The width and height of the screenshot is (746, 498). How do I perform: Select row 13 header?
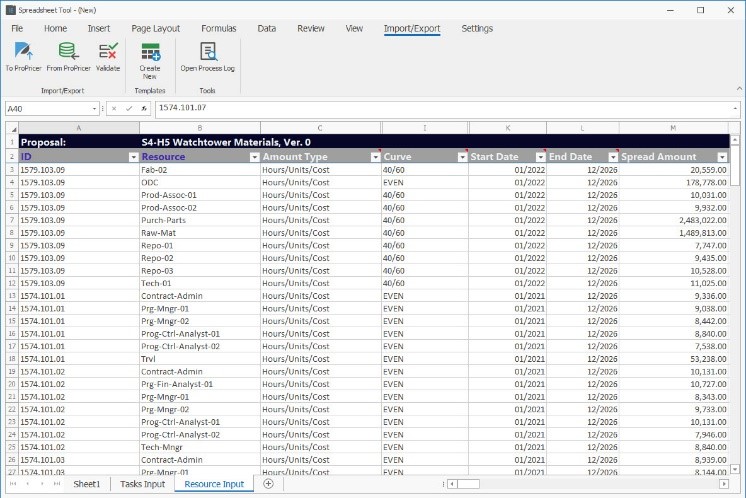(x=12, y=296)
